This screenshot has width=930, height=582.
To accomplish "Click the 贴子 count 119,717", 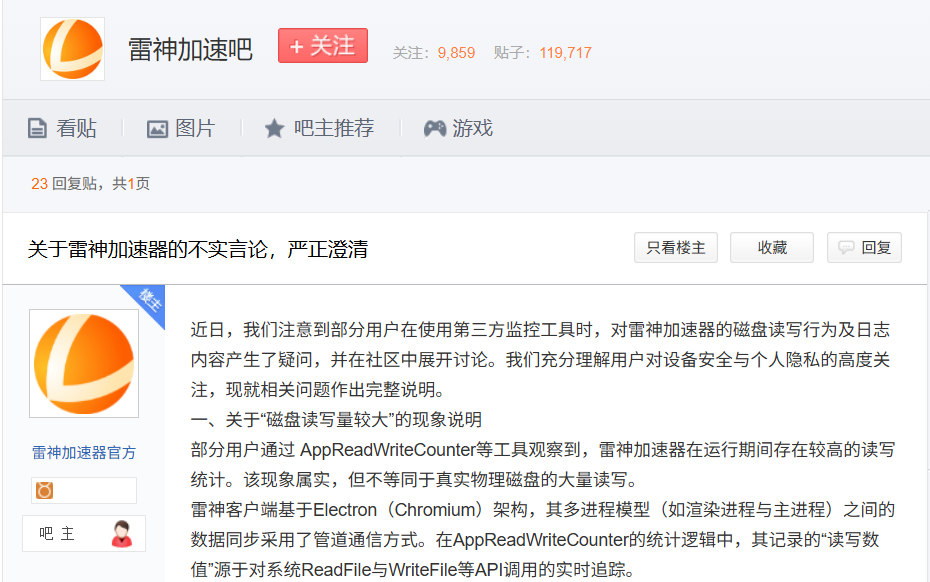I will click(x=565, y=53).
